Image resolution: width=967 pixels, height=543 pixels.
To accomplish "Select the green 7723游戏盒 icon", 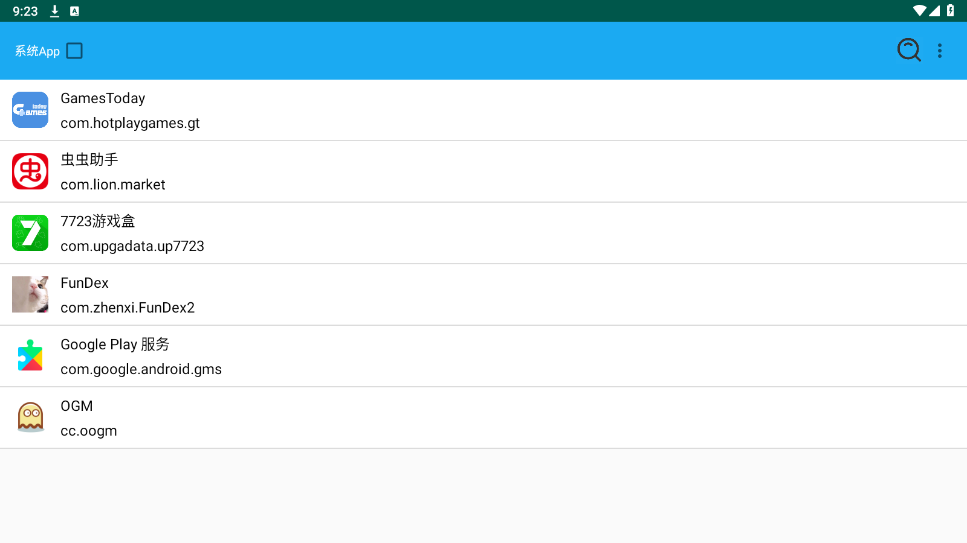I will tap(30, 233).
